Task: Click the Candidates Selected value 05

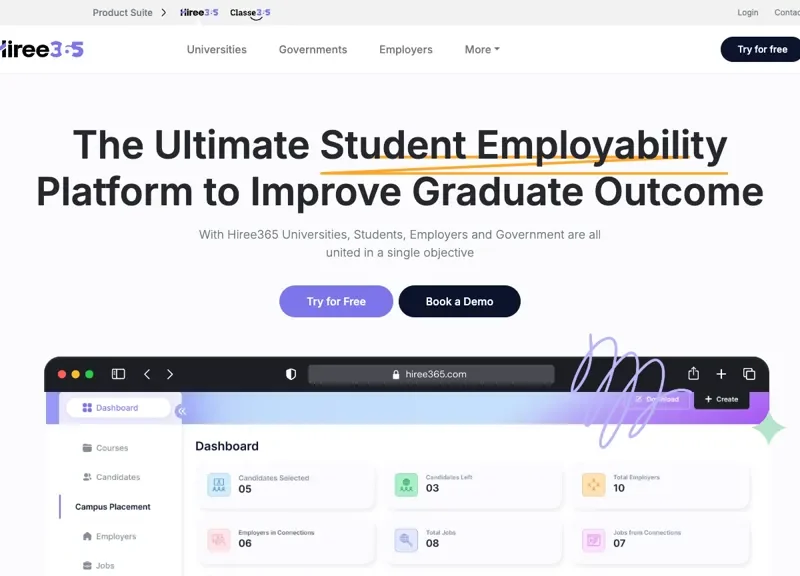Action: pos(245,489)
